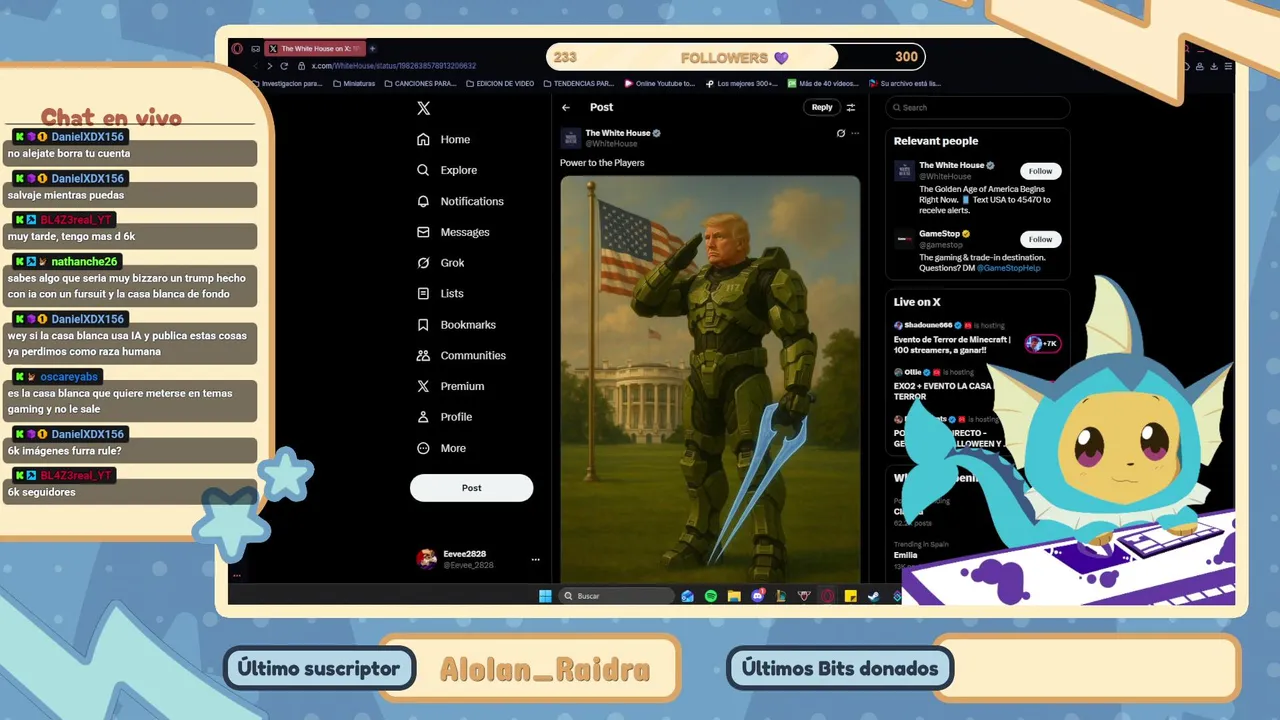
Task: Open Lists in the sidebar
Action: pyautogui.click(x=440, y=293)
